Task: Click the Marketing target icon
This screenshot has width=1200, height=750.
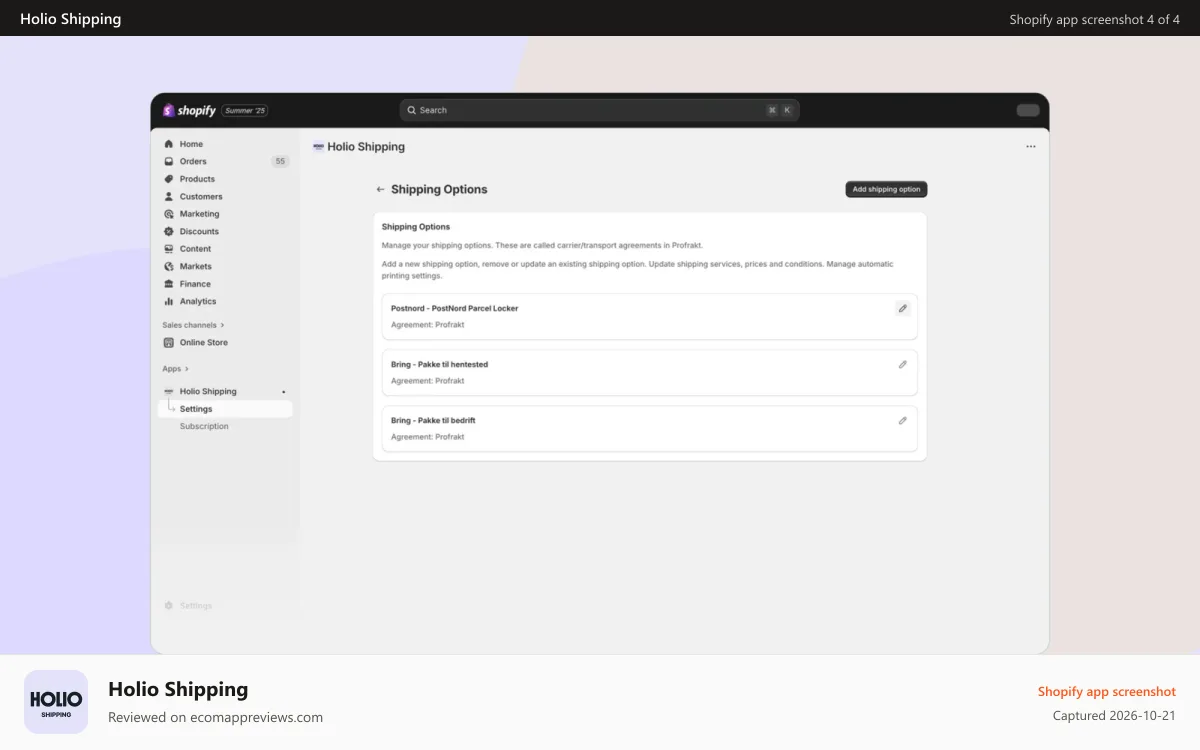Action: click(x=169, y=214)
